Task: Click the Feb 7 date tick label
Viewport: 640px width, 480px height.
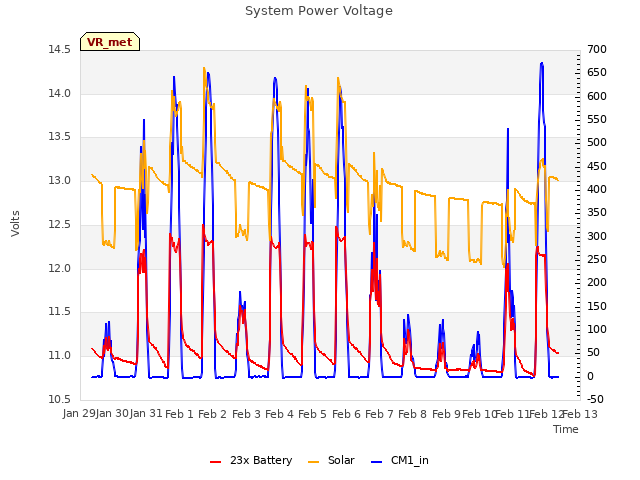Action: 379,414
